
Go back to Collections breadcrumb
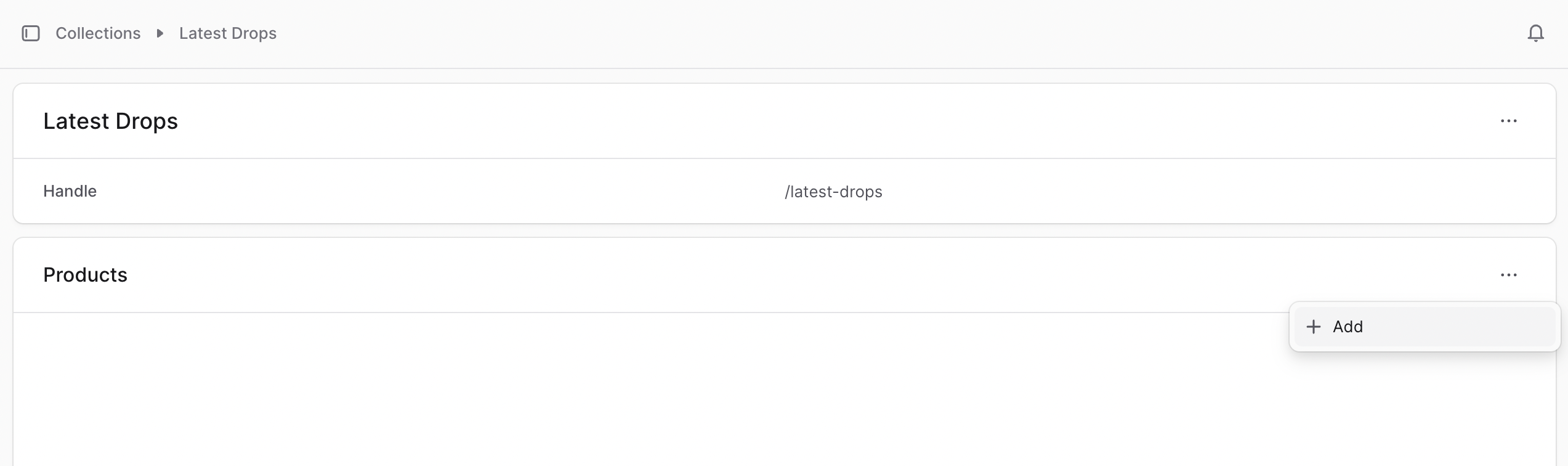click(98, 33)
